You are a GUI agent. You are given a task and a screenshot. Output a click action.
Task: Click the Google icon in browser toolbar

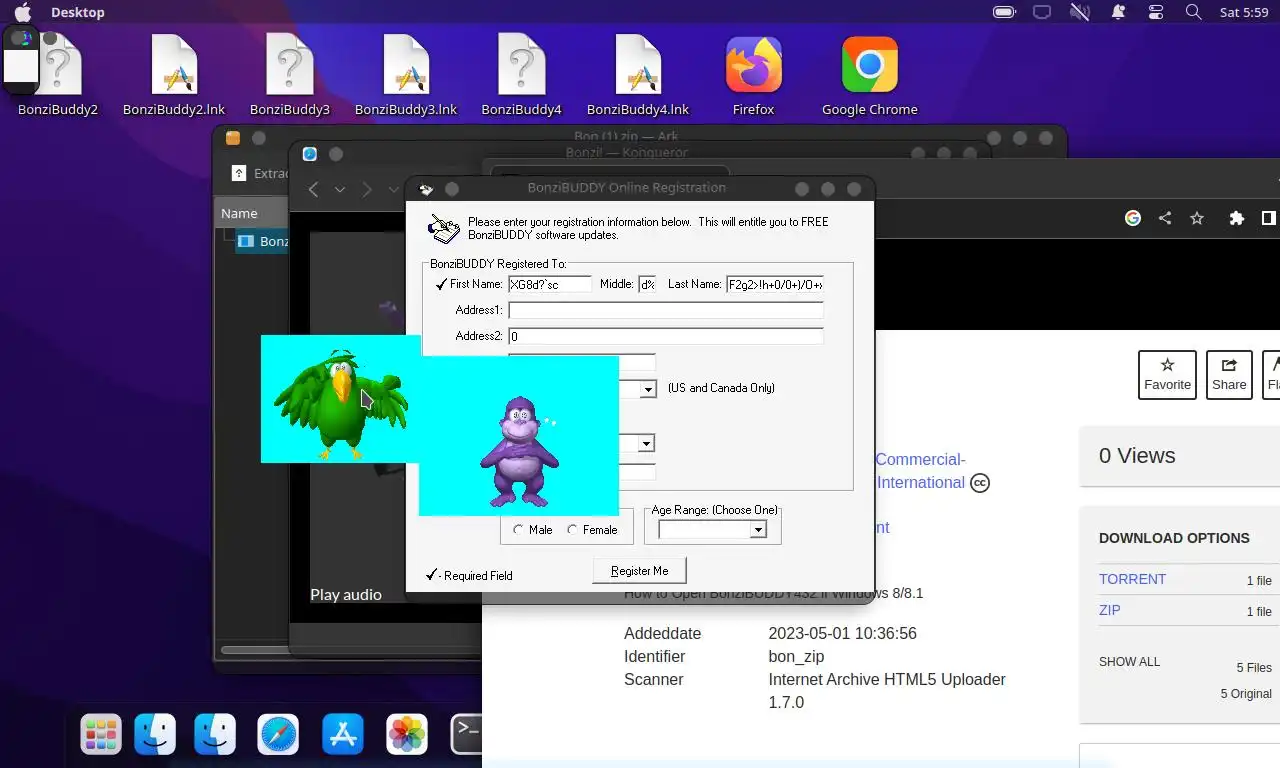pyautogui.click(x=1133, y=218)
